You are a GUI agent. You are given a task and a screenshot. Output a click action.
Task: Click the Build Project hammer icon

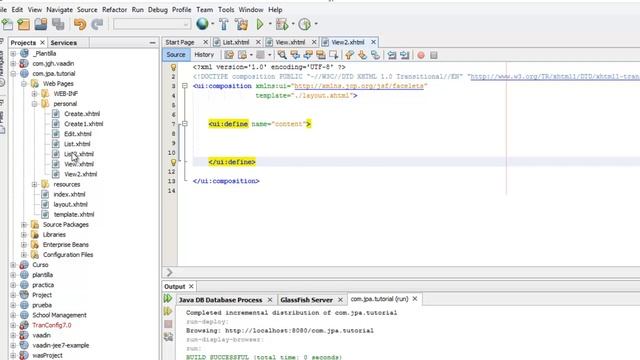point(224,24)
